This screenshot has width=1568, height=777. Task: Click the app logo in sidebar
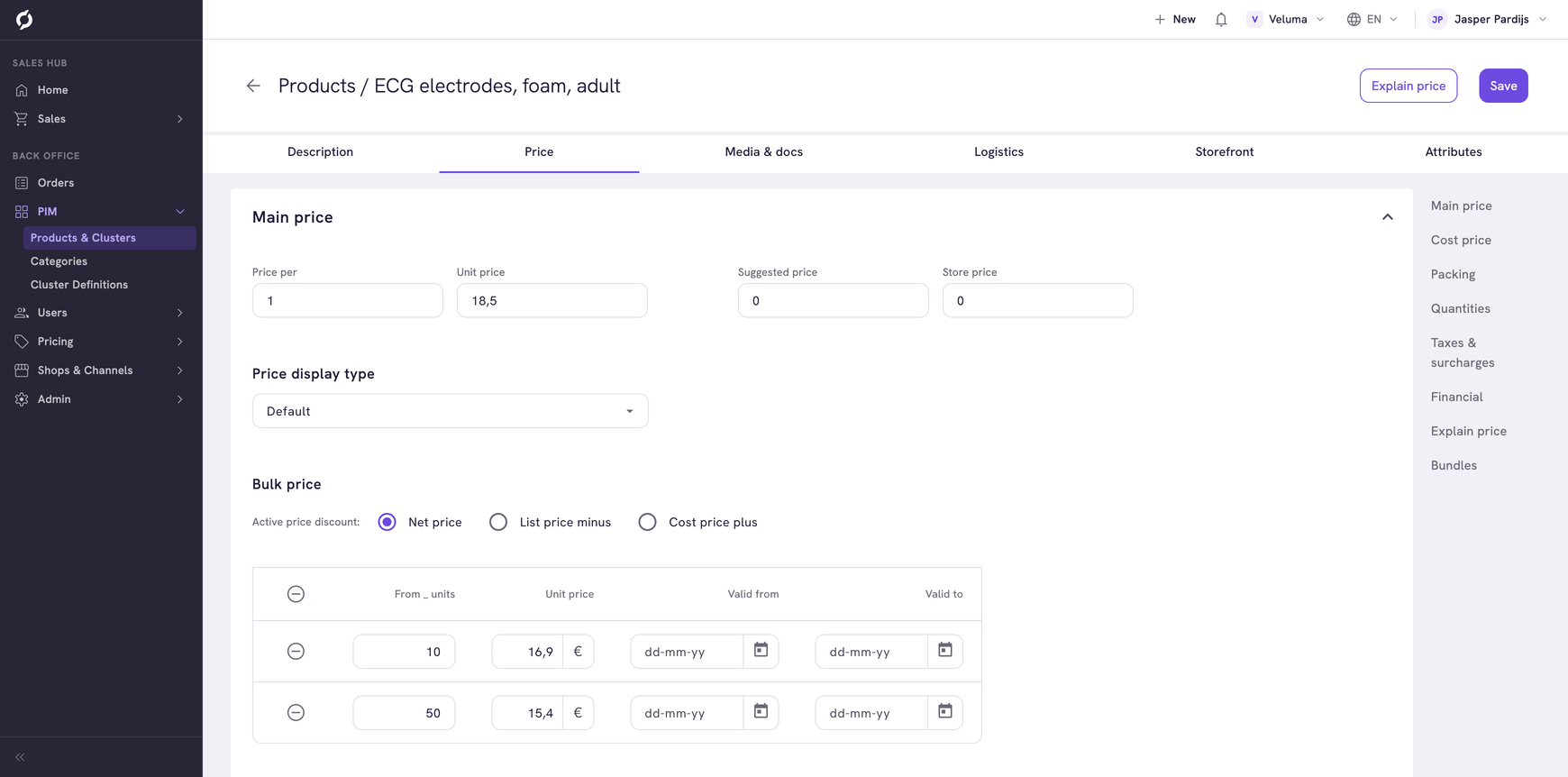click(x=24, y=19)
